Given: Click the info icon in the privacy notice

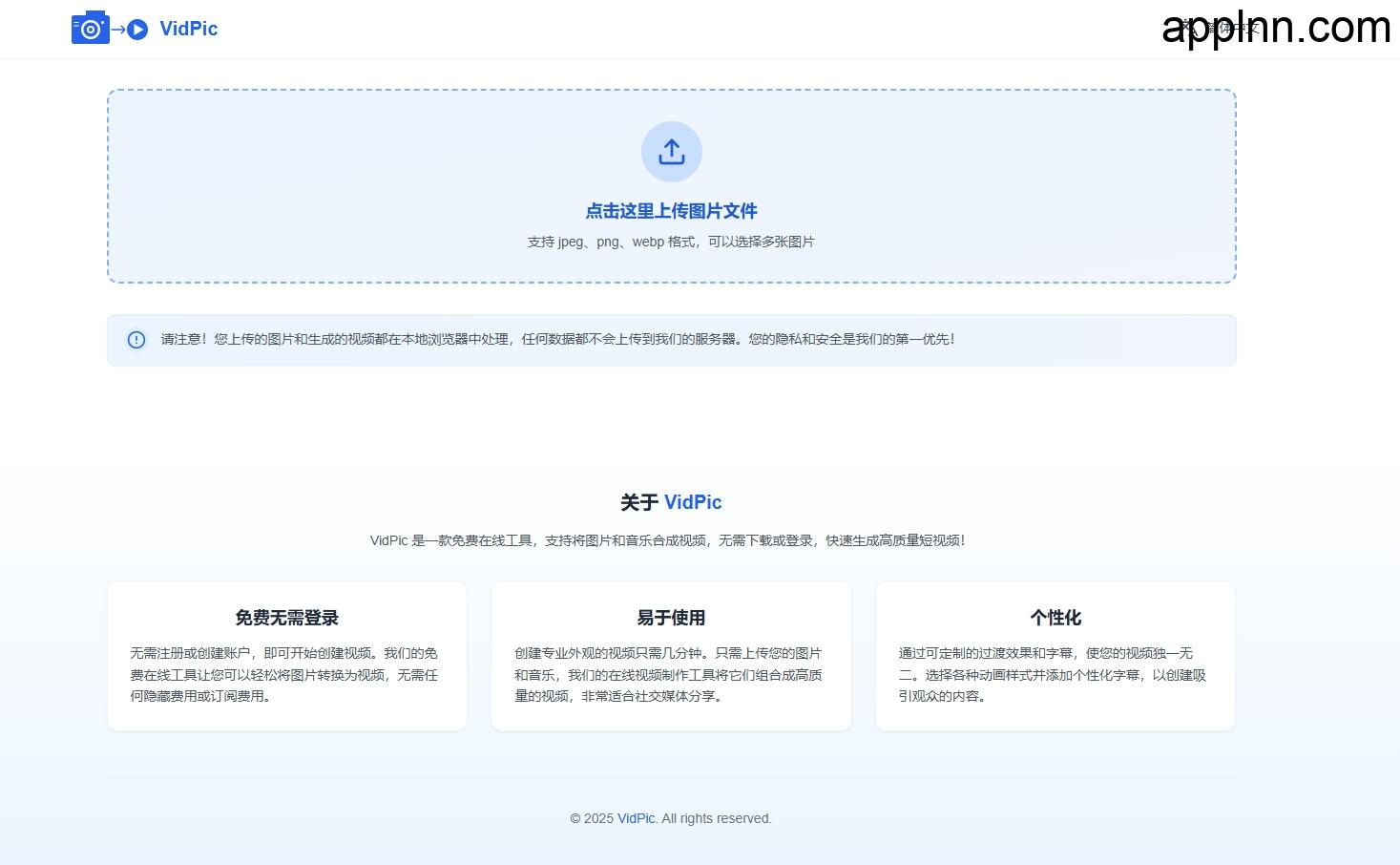Looking at the screenshot, I should 136,340.
